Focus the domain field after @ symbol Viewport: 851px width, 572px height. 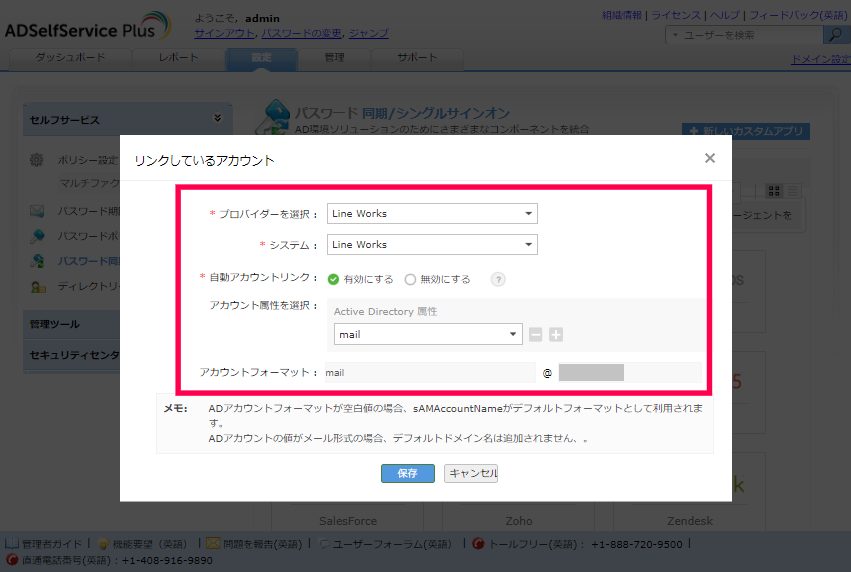(630, 373)
